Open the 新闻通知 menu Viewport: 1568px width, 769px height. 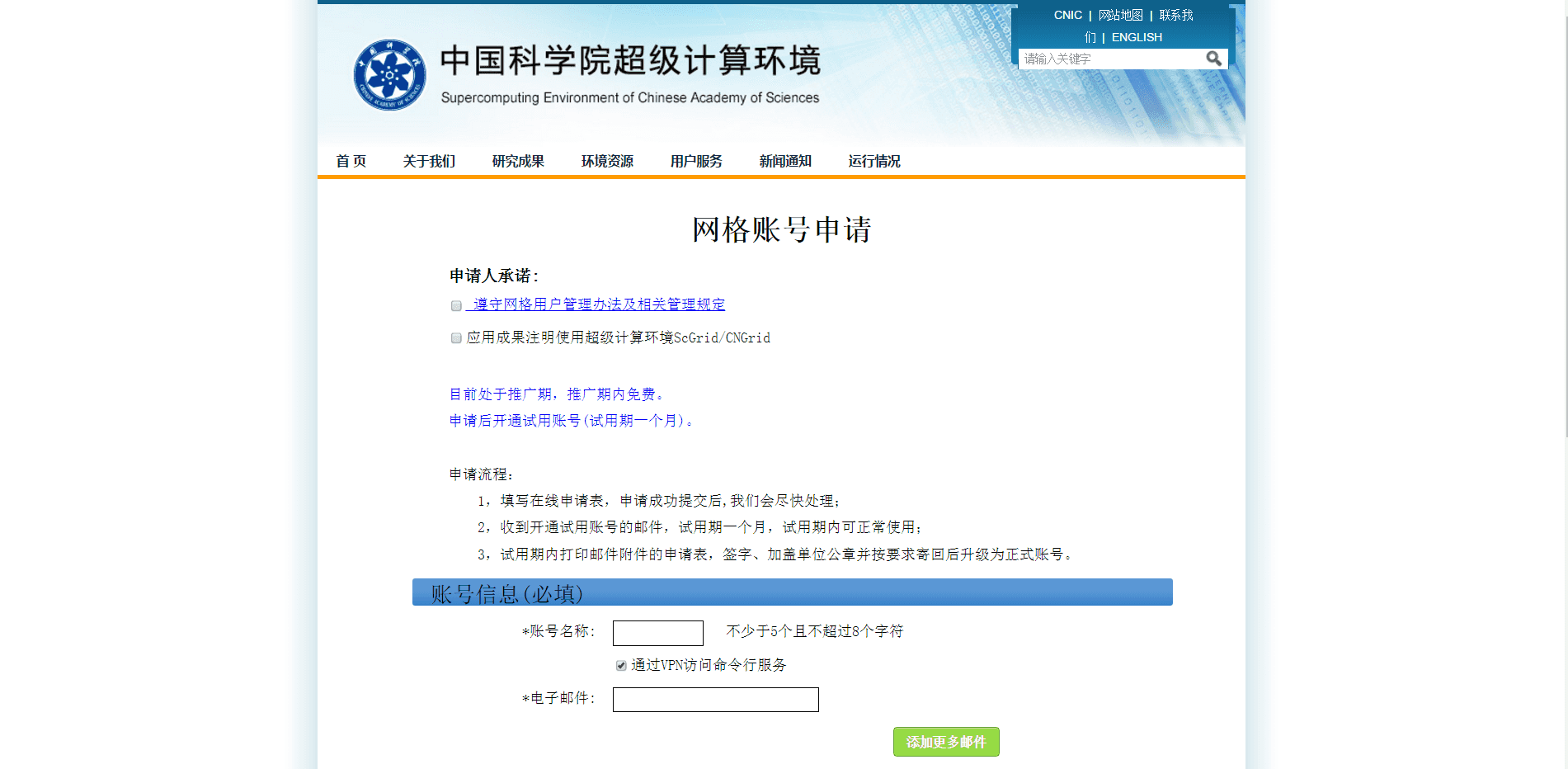(785, 161)
